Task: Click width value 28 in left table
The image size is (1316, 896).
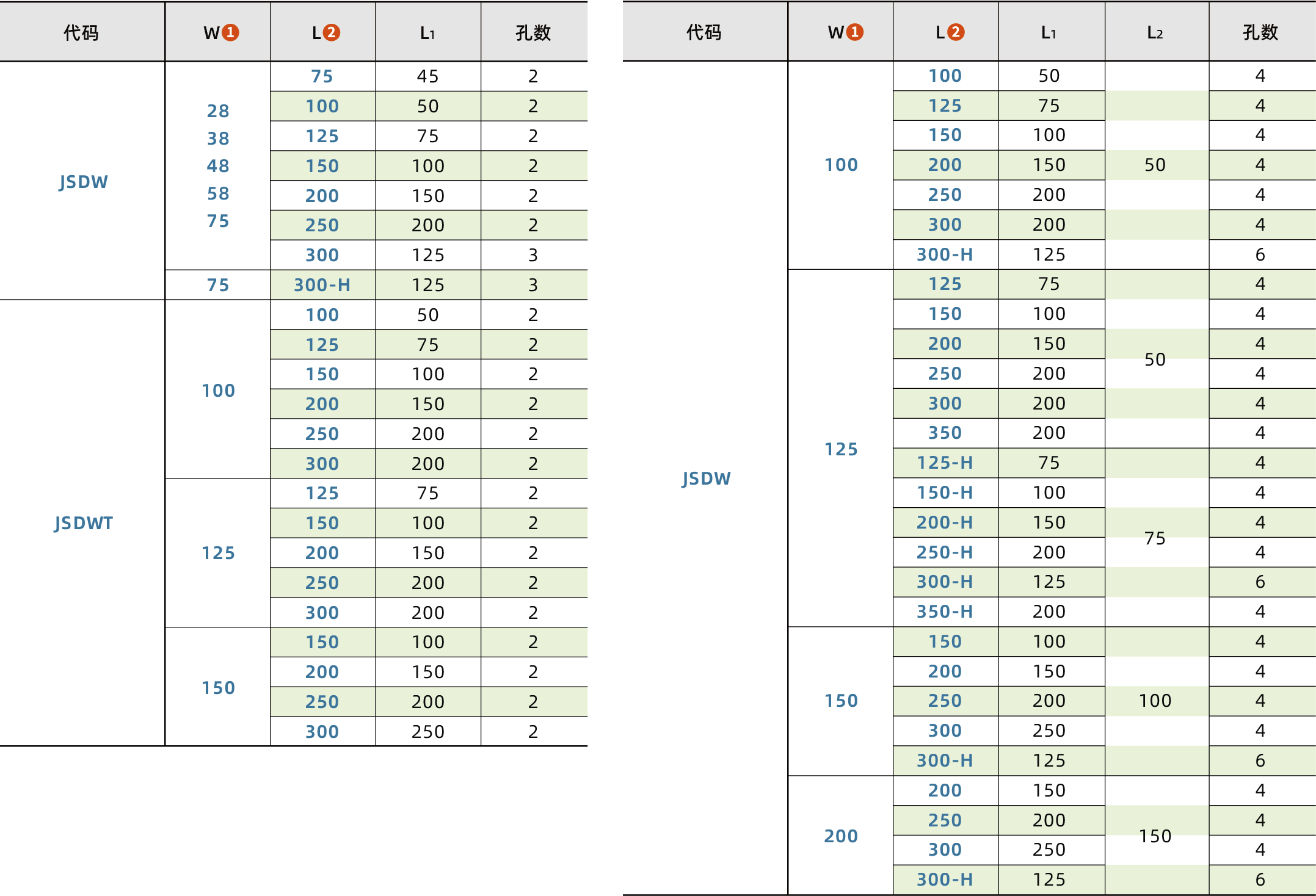Action: tap(218, 111)
